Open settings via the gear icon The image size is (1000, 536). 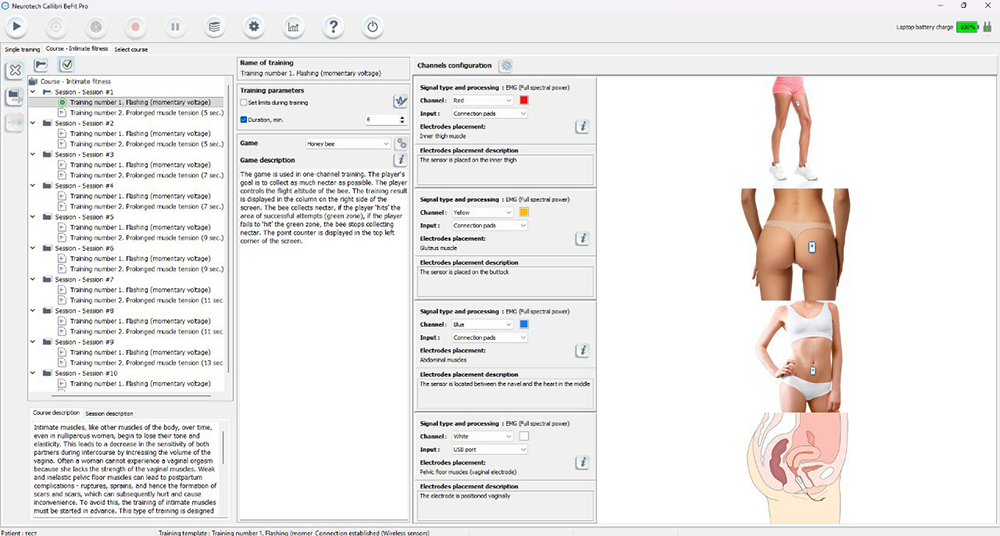coord(254,26)
